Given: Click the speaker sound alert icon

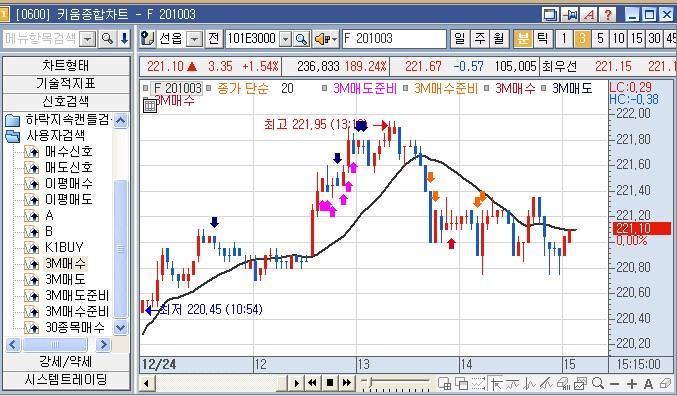Looking at the screenshot, I should 326,39.
